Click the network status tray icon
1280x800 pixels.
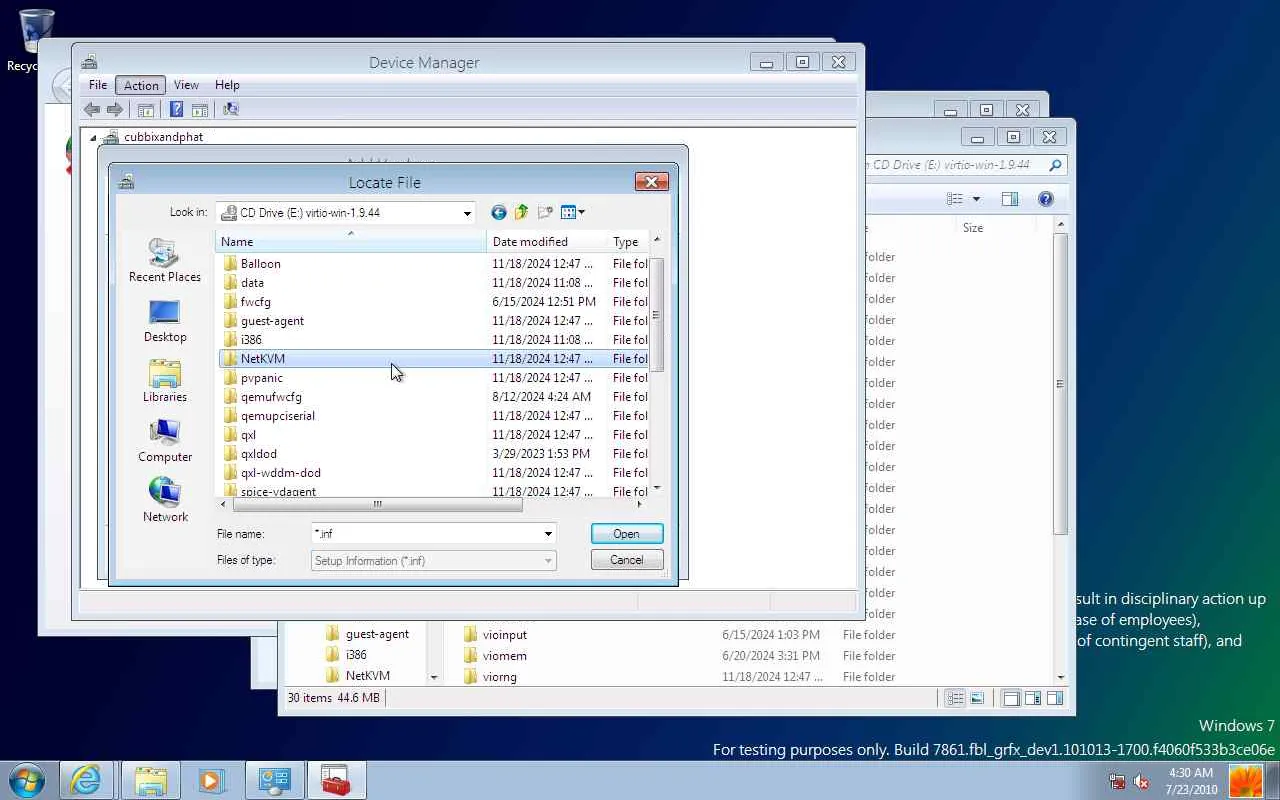[1117, 781]
